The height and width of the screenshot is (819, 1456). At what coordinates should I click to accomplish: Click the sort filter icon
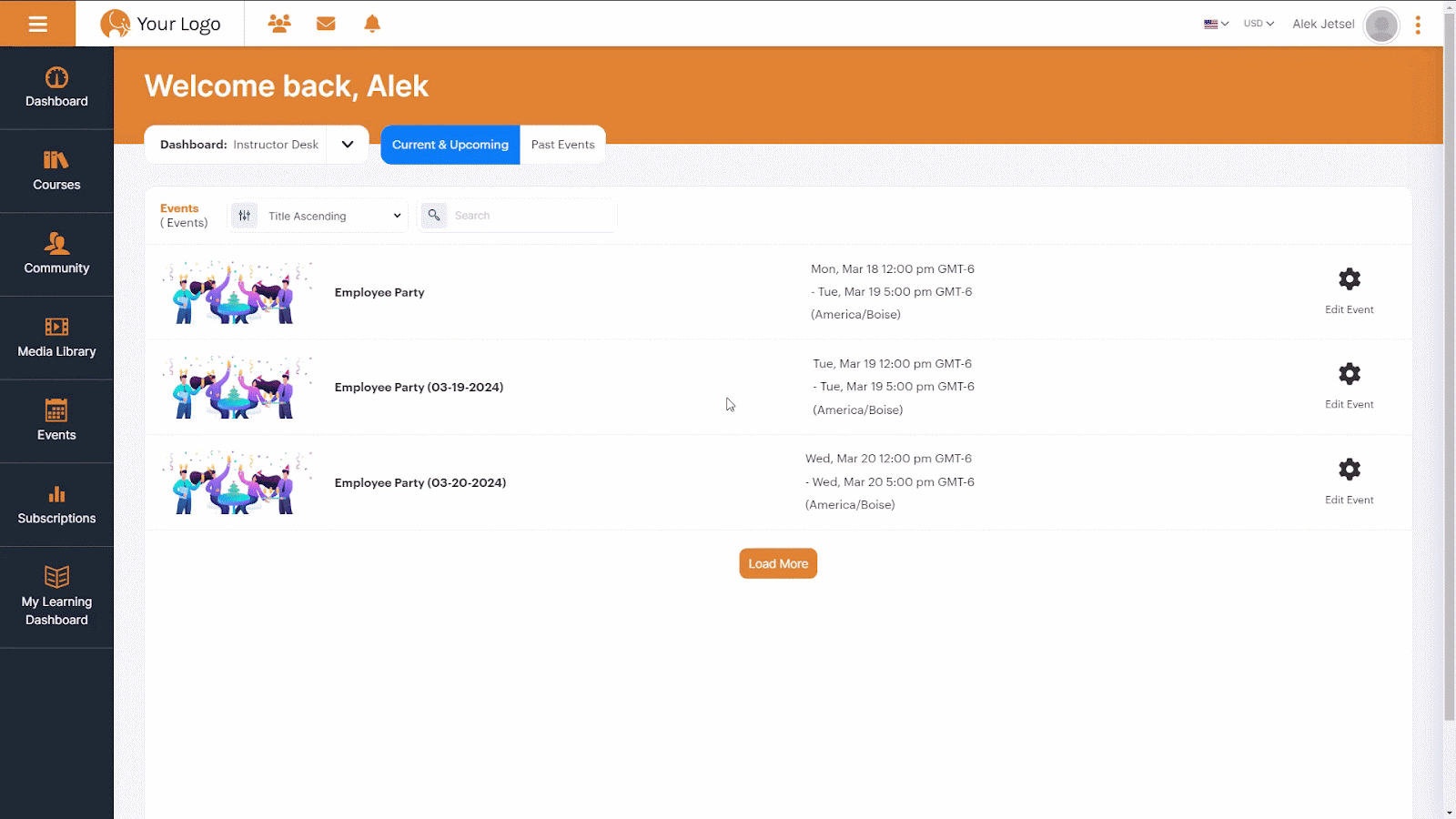[x=244, y=216]
